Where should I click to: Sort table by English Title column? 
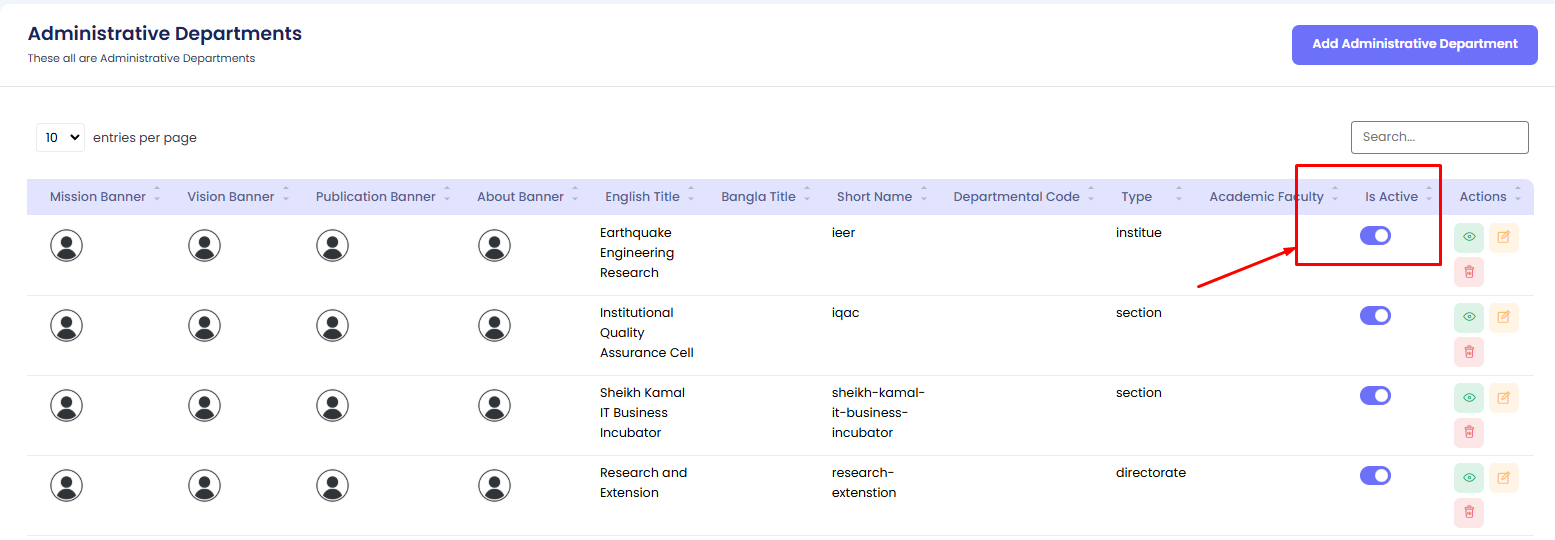coord(642,197)
